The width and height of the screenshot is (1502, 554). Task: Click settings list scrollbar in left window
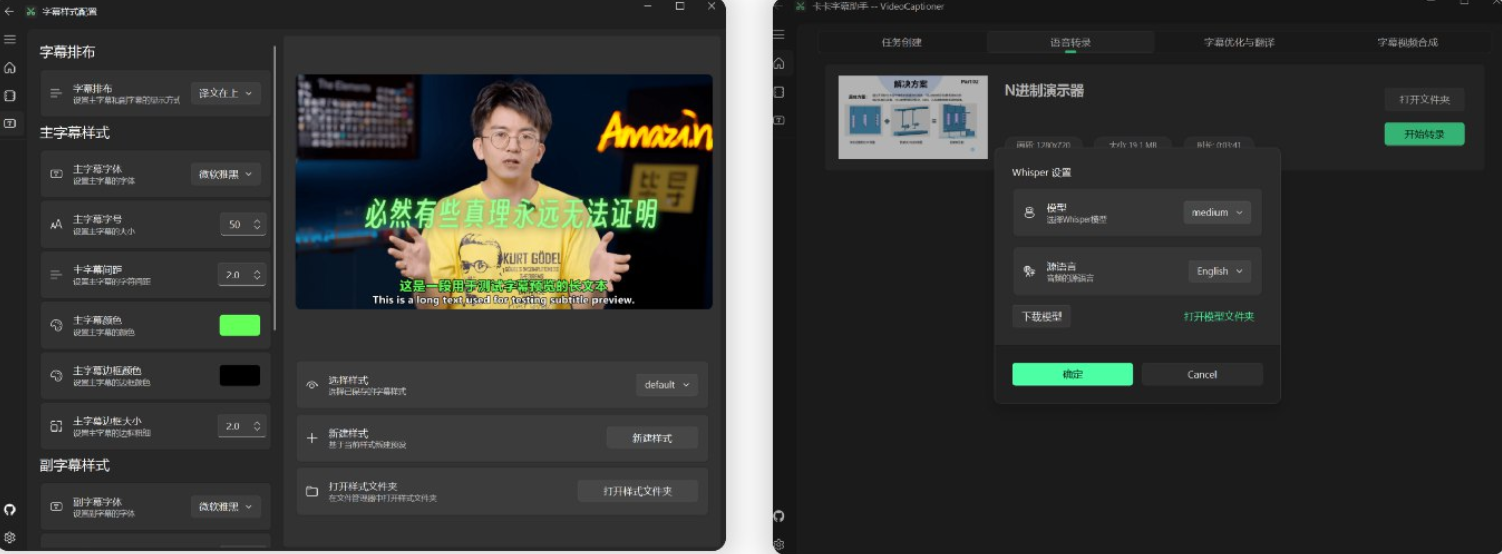[275, 188]
